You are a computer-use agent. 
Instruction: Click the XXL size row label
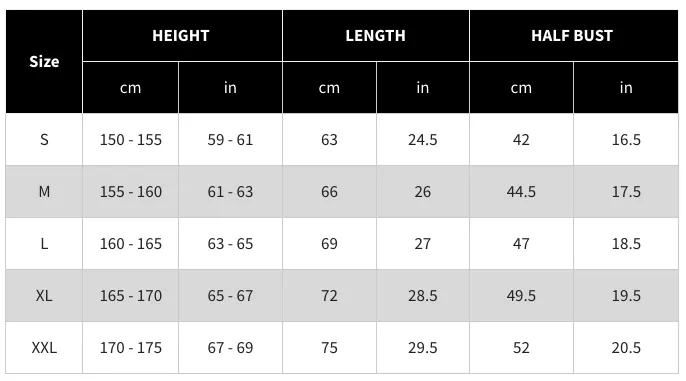tap(44, 348)
